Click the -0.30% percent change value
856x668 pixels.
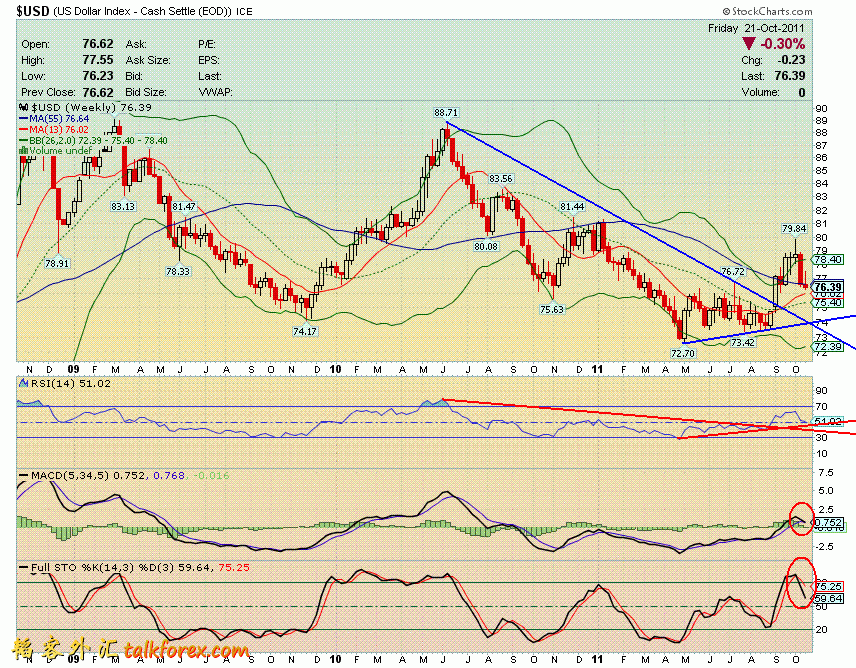point(783,44)
